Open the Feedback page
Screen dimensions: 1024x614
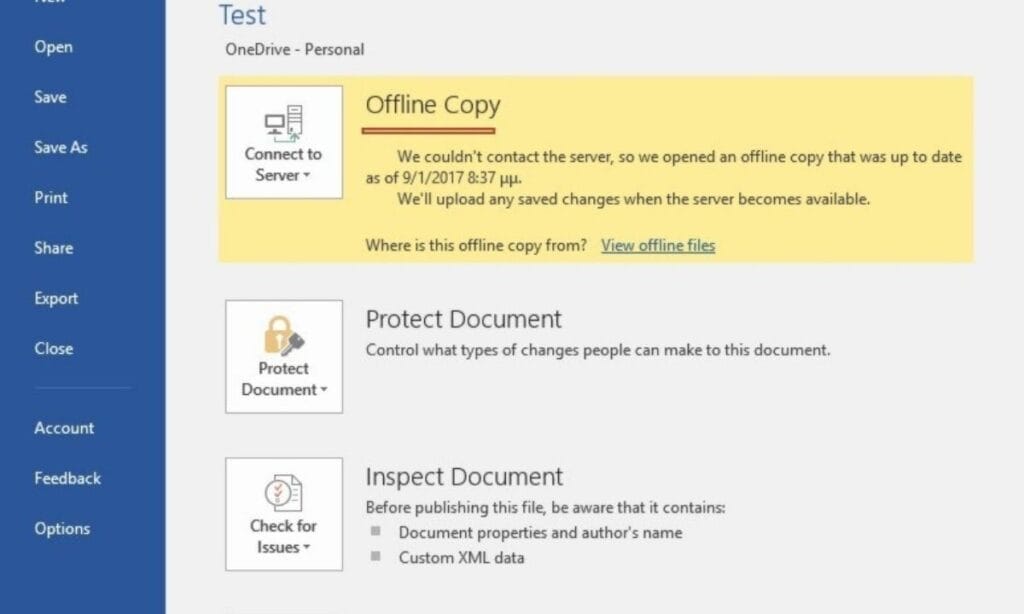pyautogui.click(x=68, y=478)
